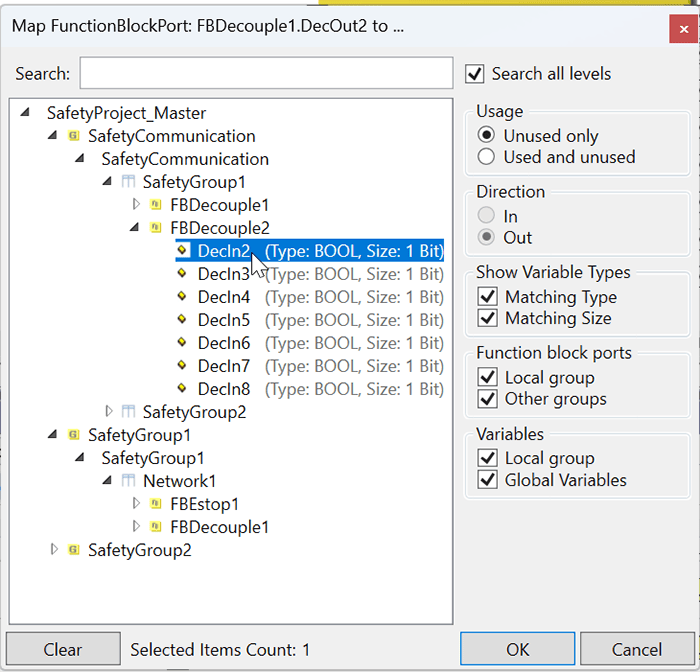Click the Network1 table icon

(x=128, y=481)
